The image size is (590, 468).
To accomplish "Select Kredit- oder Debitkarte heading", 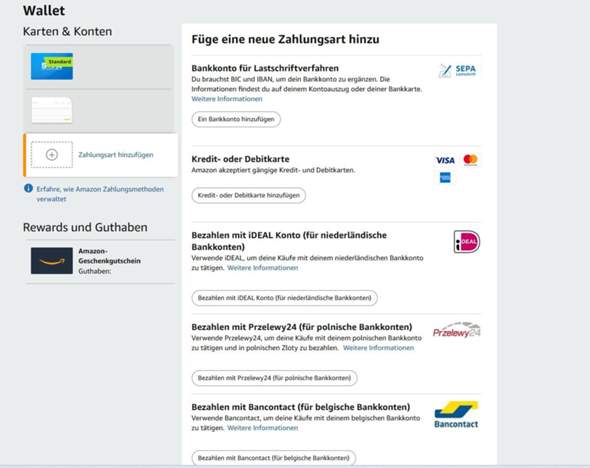I will point(240,159).
